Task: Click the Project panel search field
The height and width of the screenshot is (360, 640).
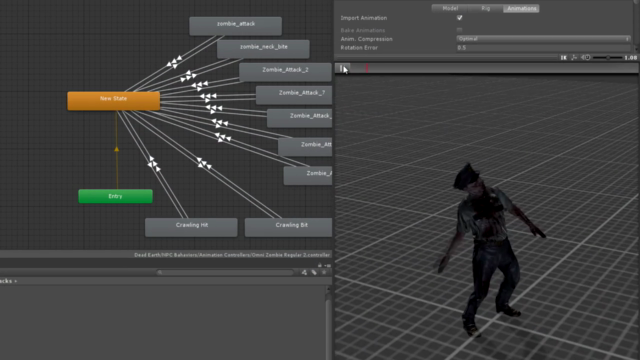Action: 225,272
